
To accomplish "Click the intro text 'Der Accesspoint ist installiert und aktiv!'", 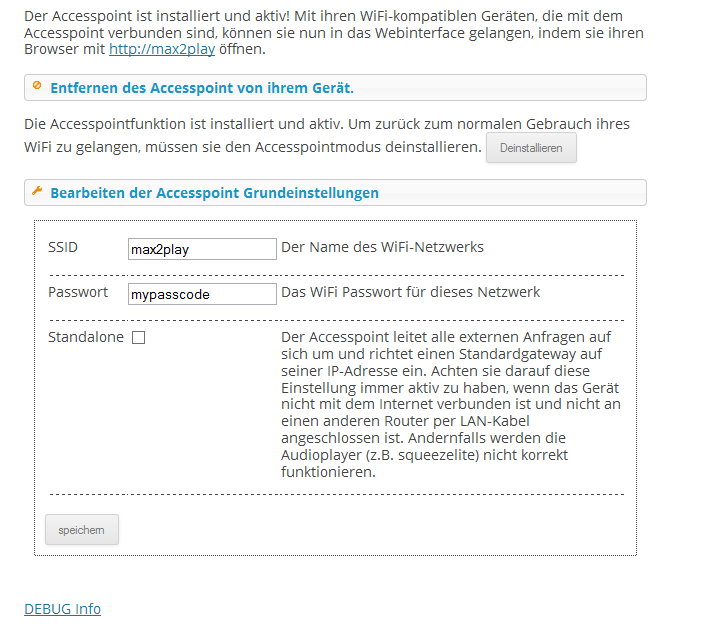I will [157, 16].
